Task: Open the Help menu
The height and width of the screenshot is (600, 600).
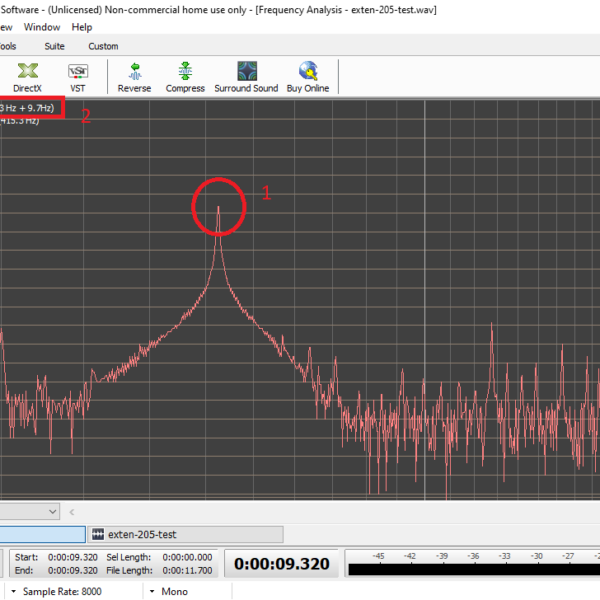Action: [82, 27]
